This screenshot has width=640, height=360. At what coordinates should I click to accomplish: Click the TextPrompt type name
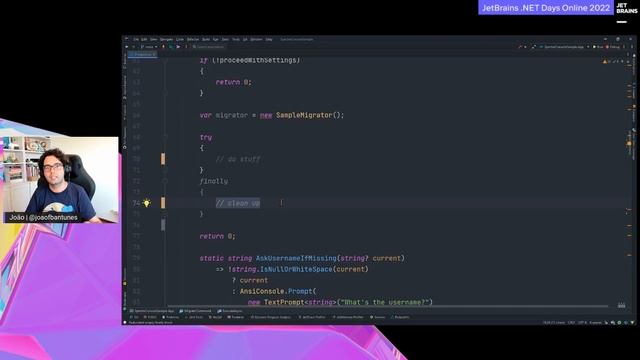click(284, 302)
